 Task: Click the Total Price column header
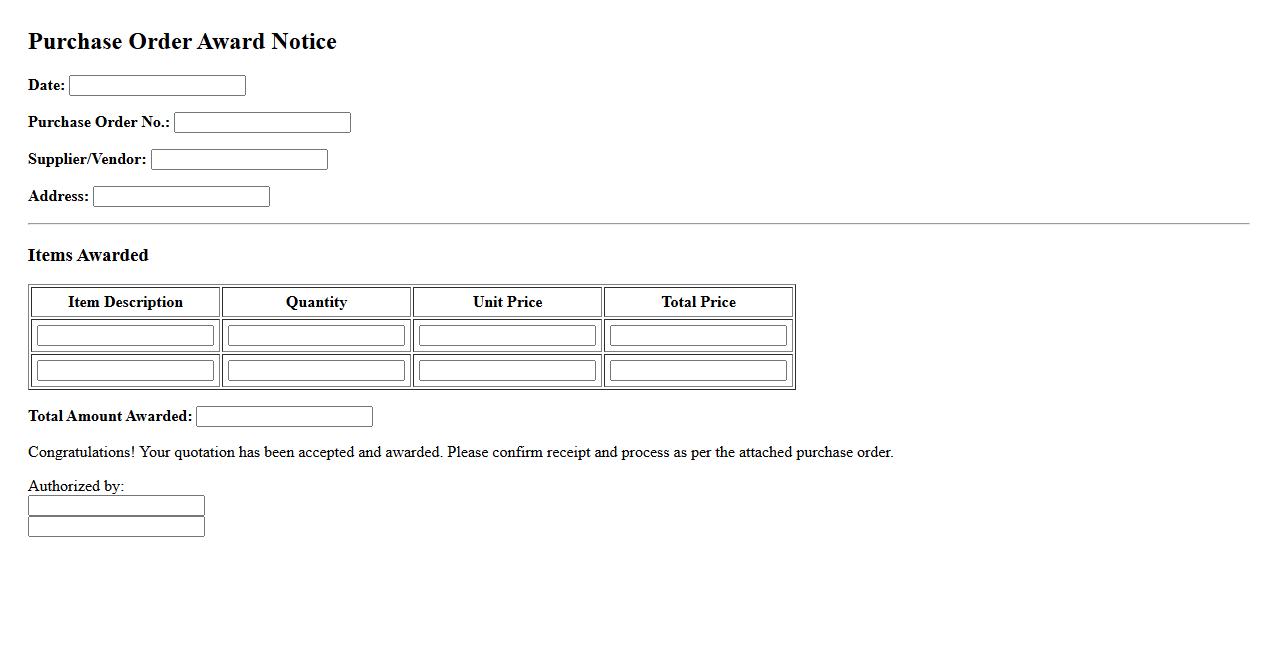[x=698, y=302]
